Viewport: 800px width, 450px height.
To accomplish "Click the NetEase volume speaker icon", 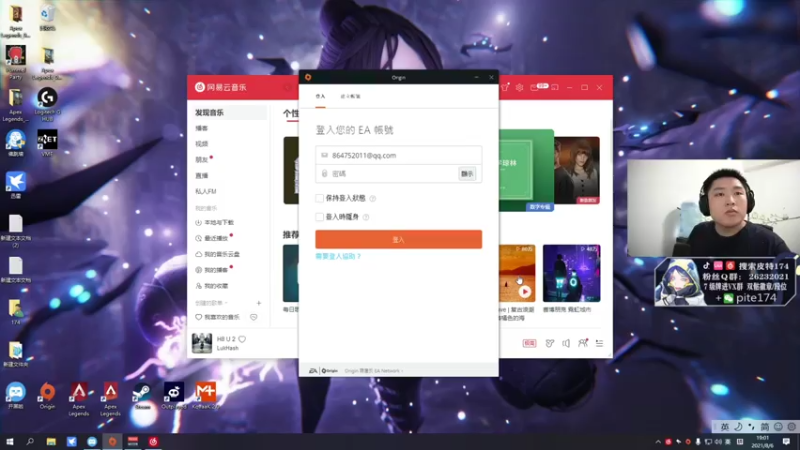I will [566, 343].
